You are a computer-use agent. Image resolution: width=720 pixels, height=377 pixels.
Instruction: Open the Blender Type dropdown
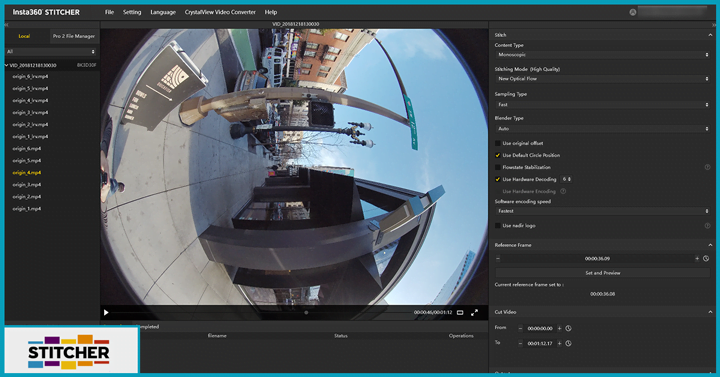point(602,129)
